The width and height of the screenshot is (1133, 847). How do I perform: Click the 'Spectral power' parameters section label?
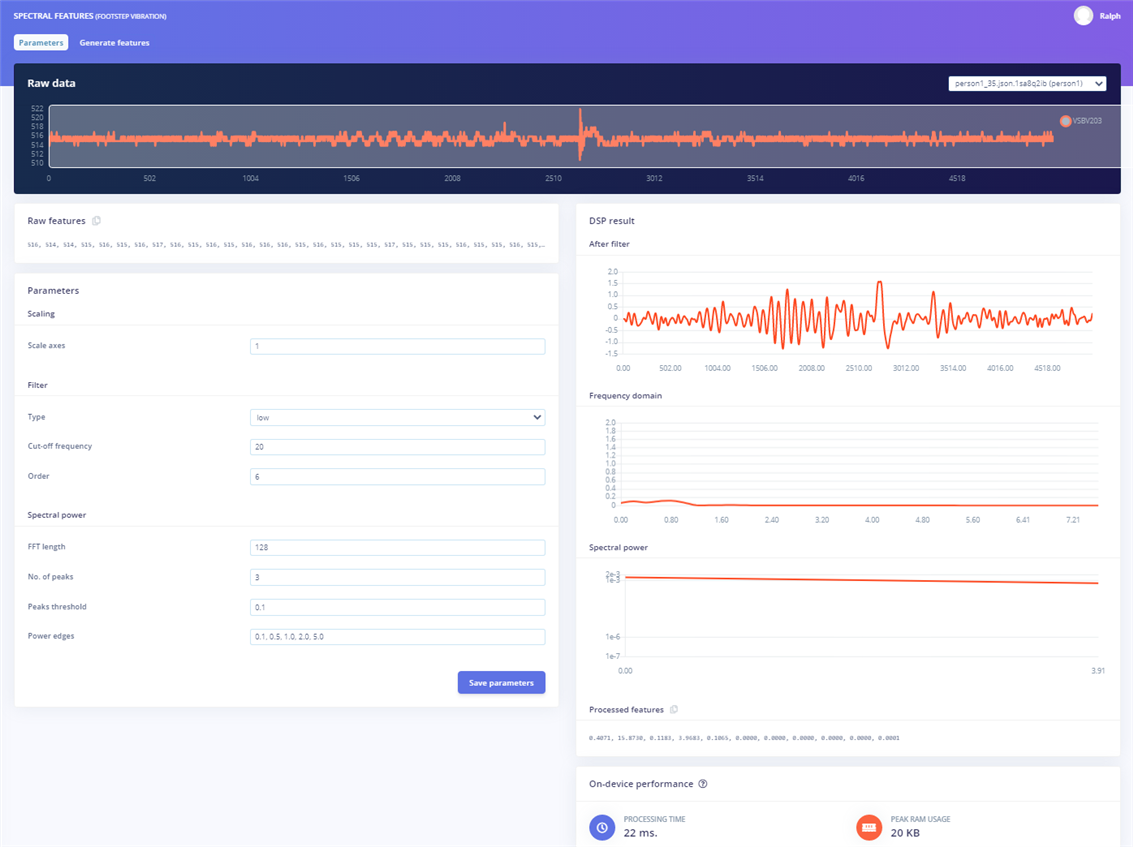pos(56,515)
